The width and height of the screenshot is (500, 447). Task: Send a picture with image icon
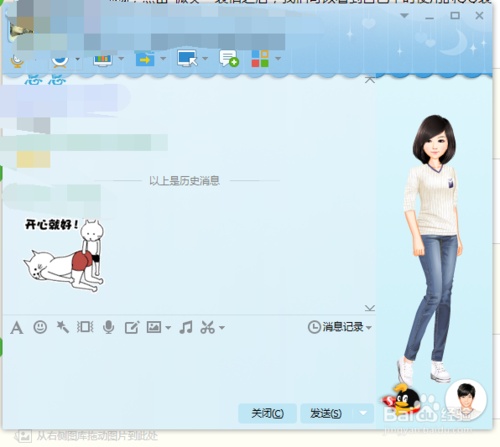click(154, 327)
